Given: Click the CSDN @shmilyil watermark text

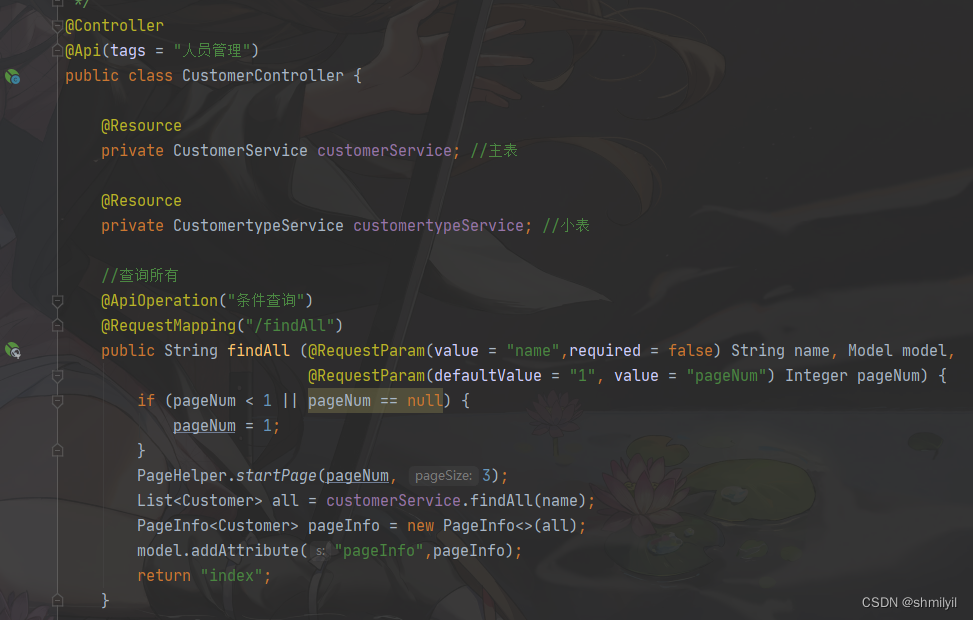Looking at the screenshot, I should pyautogui.click(x=908, y=603).
